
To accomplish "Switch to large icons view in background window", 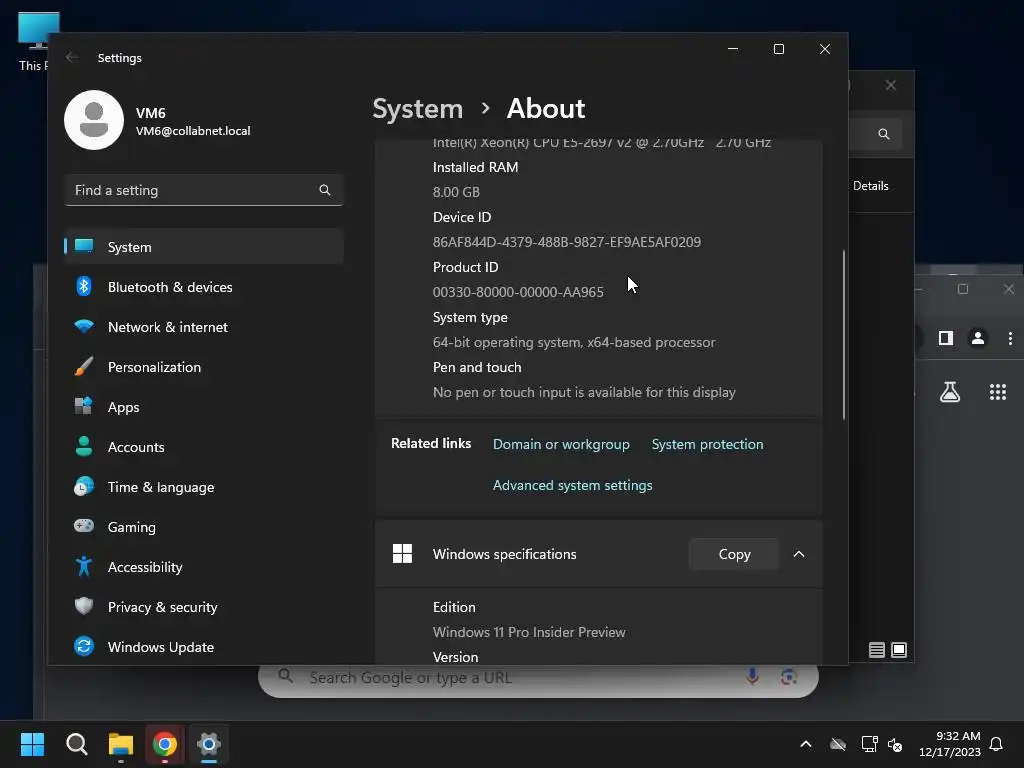I will coord(899,650).
